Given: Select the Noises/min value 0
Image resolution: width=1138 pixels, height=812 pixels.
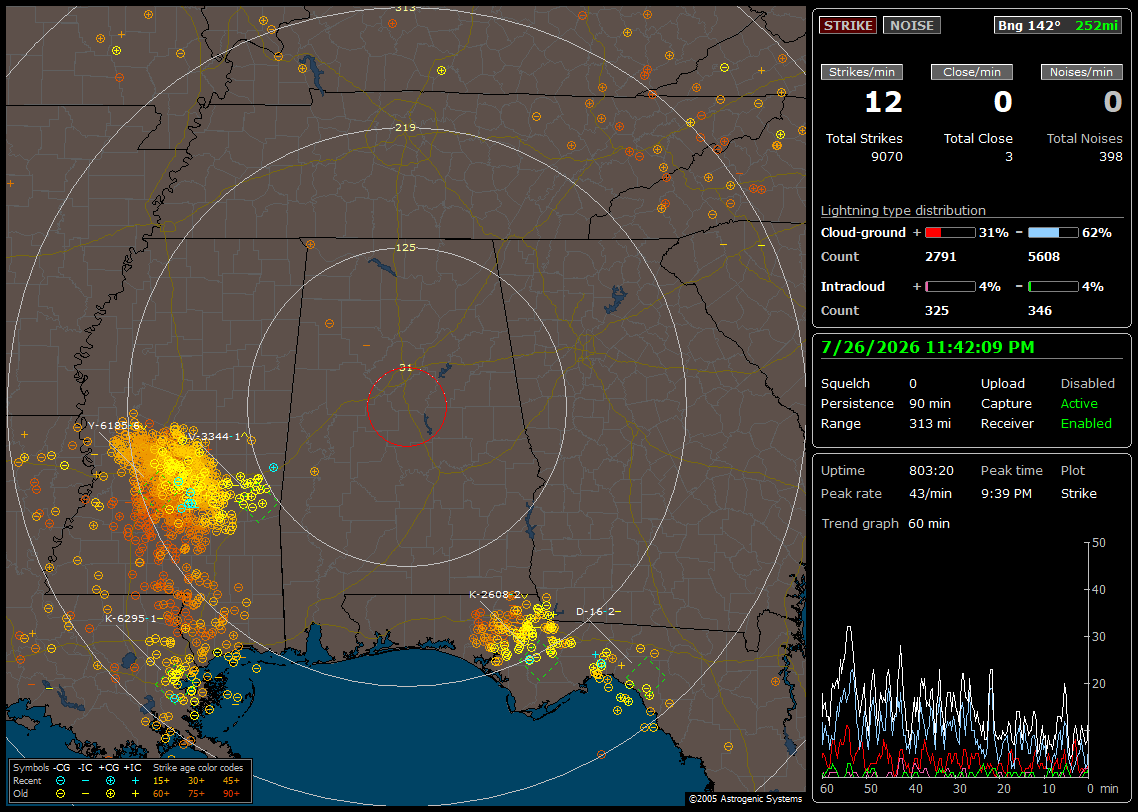Looking at the screenshot, I should click(1113, 102).
